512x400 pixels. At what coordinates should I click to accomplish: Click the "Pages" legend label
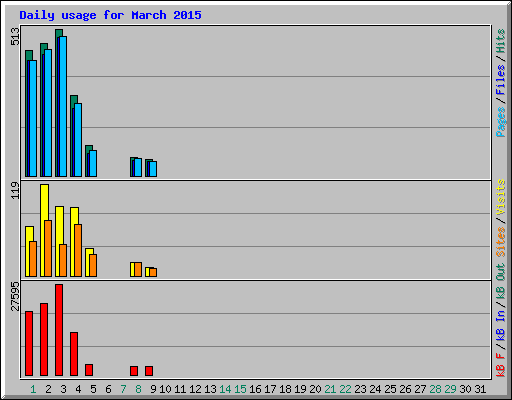point(501,122)
